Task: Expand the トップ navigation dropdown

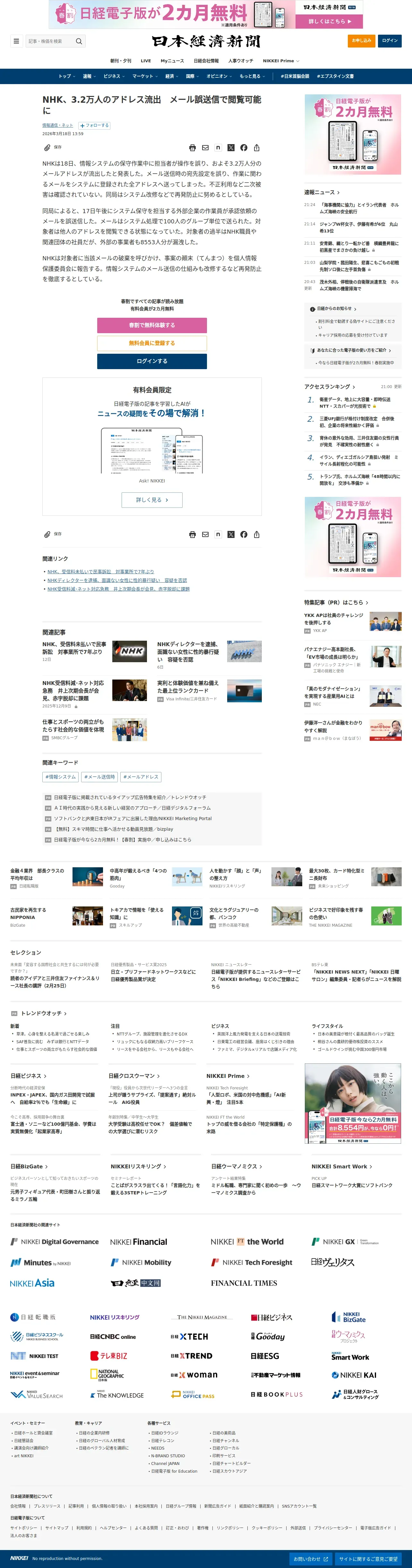Action: [x=67, y=77]
